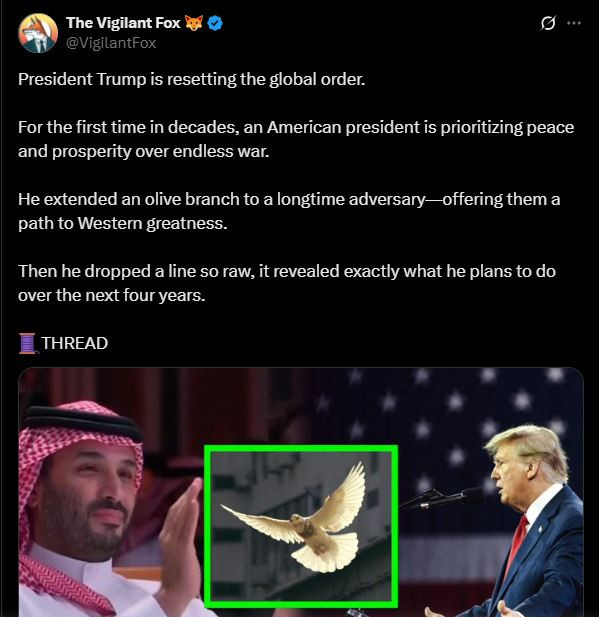The height and width of the screenshot is (617, 599).
Task: Click the "dropped a line so raw" paragraph
Action: tap(287, 283)
